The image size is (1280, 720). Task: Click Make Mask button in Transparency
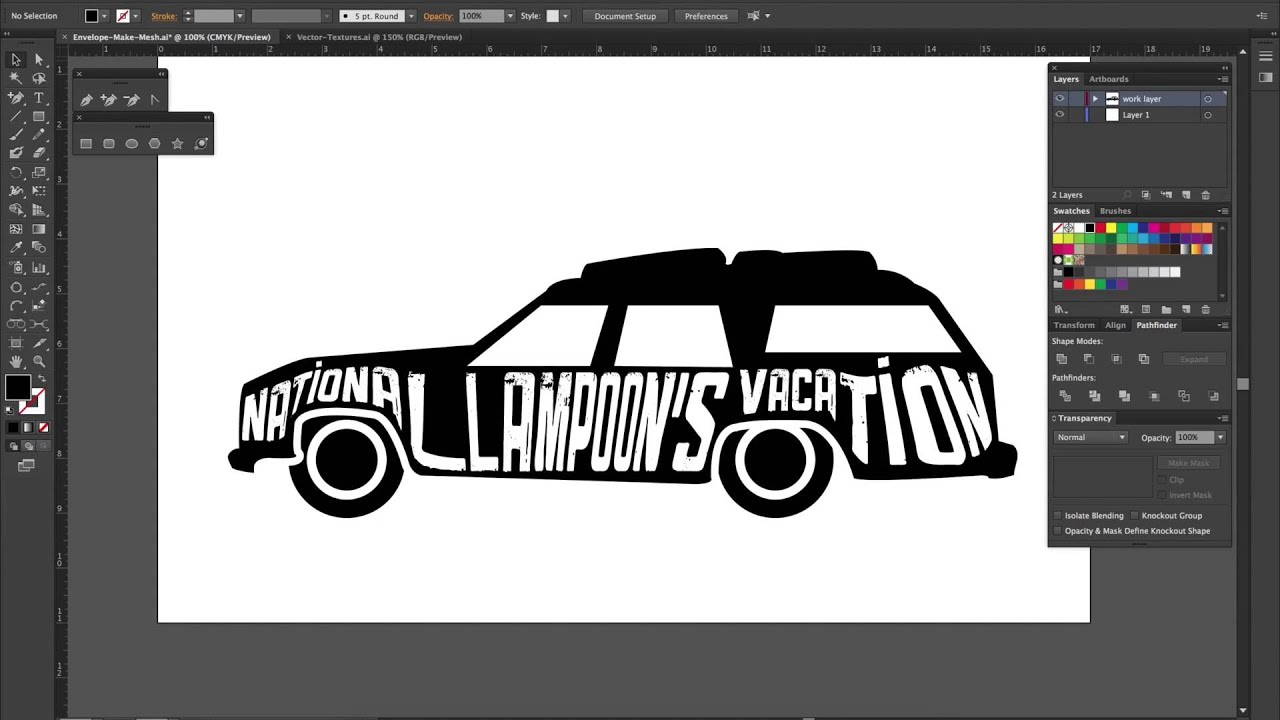(x=1189, y=463)
